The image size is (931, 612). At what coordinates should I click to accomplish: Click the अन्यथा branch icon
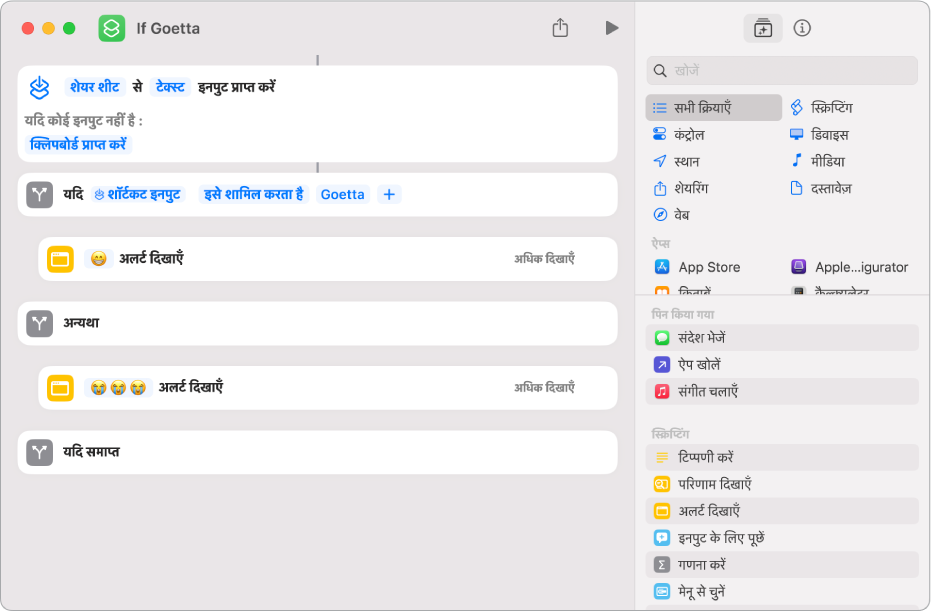[x=39, y=324]
